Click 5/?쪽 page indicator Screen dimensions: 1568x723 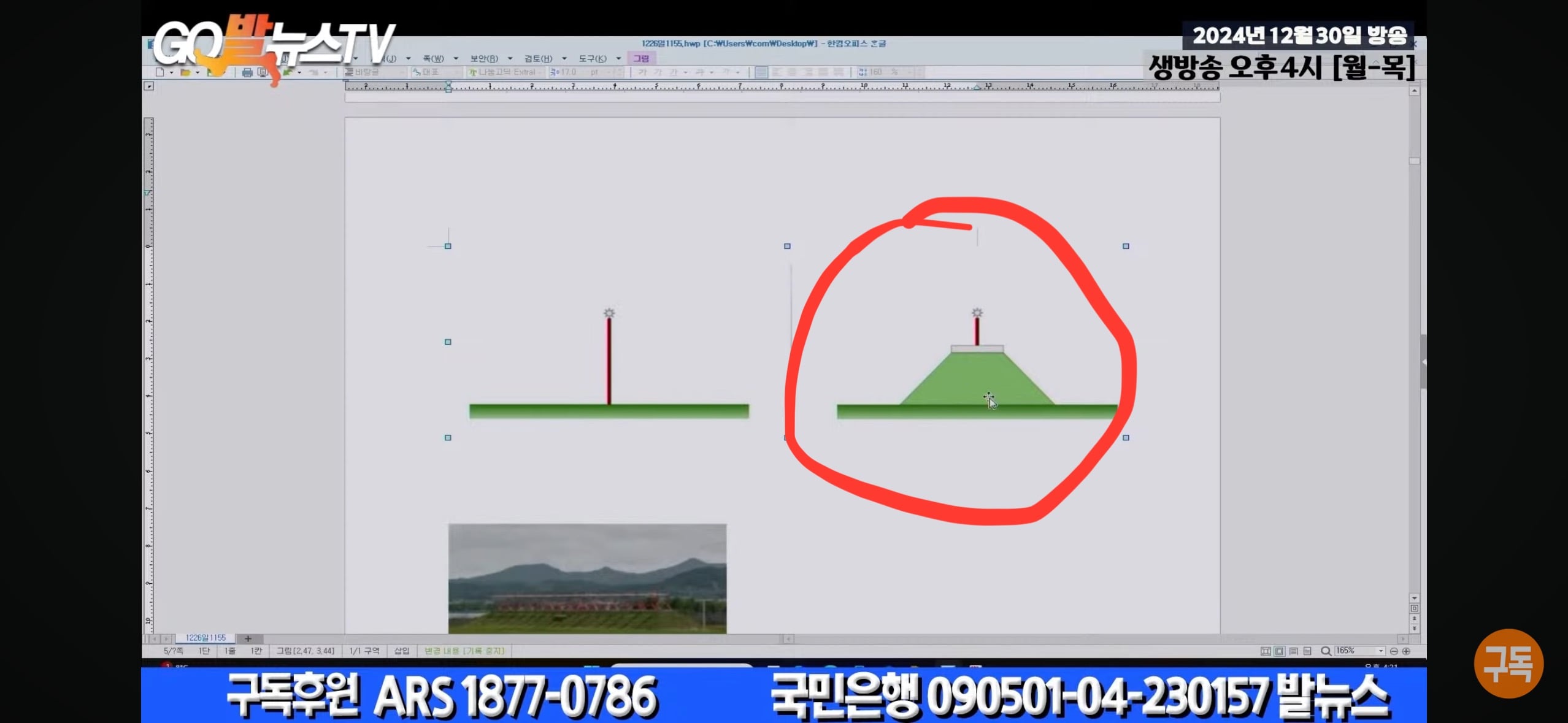coord(174,651)
